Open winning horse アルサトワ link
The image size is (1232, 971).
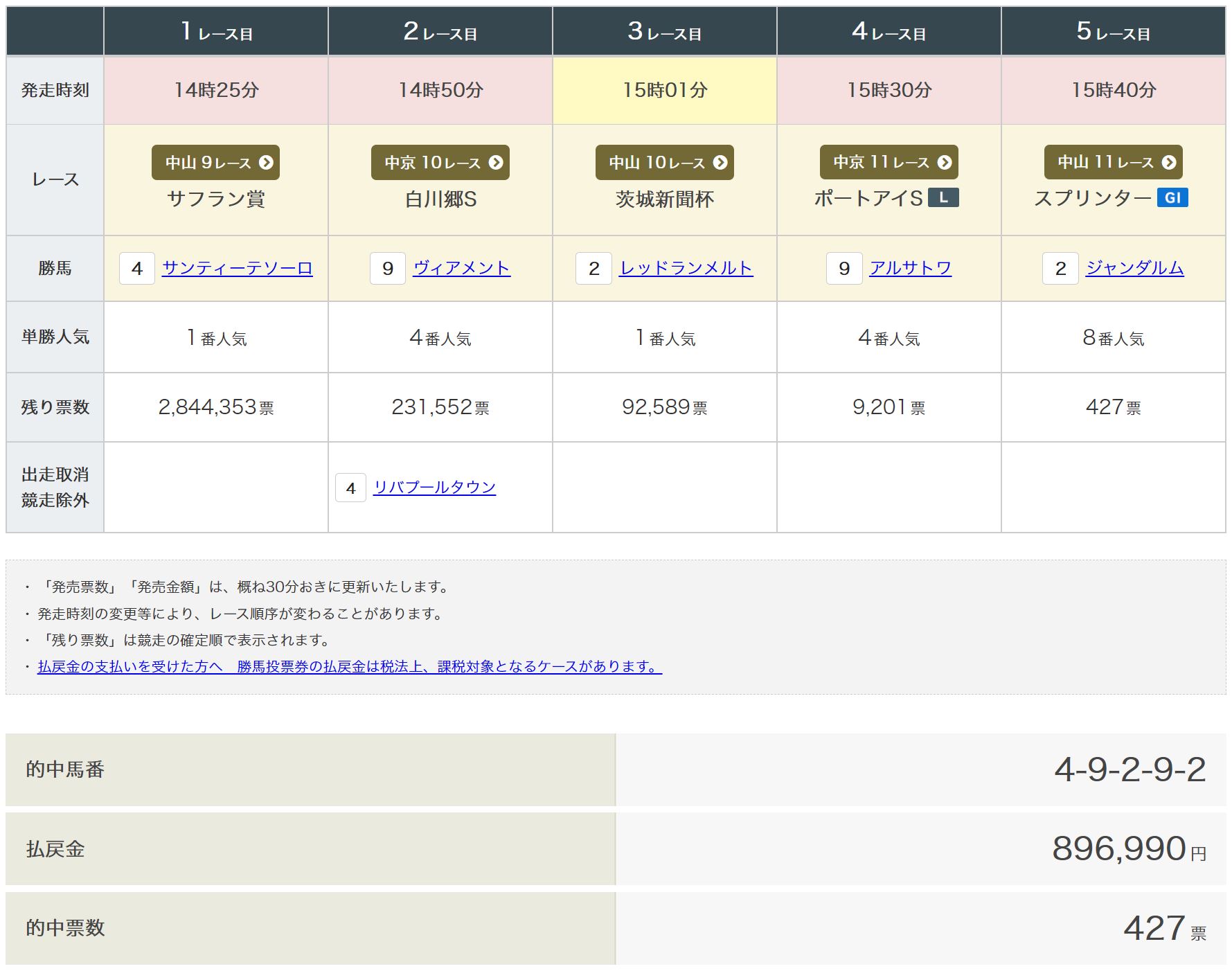[910, 268]
